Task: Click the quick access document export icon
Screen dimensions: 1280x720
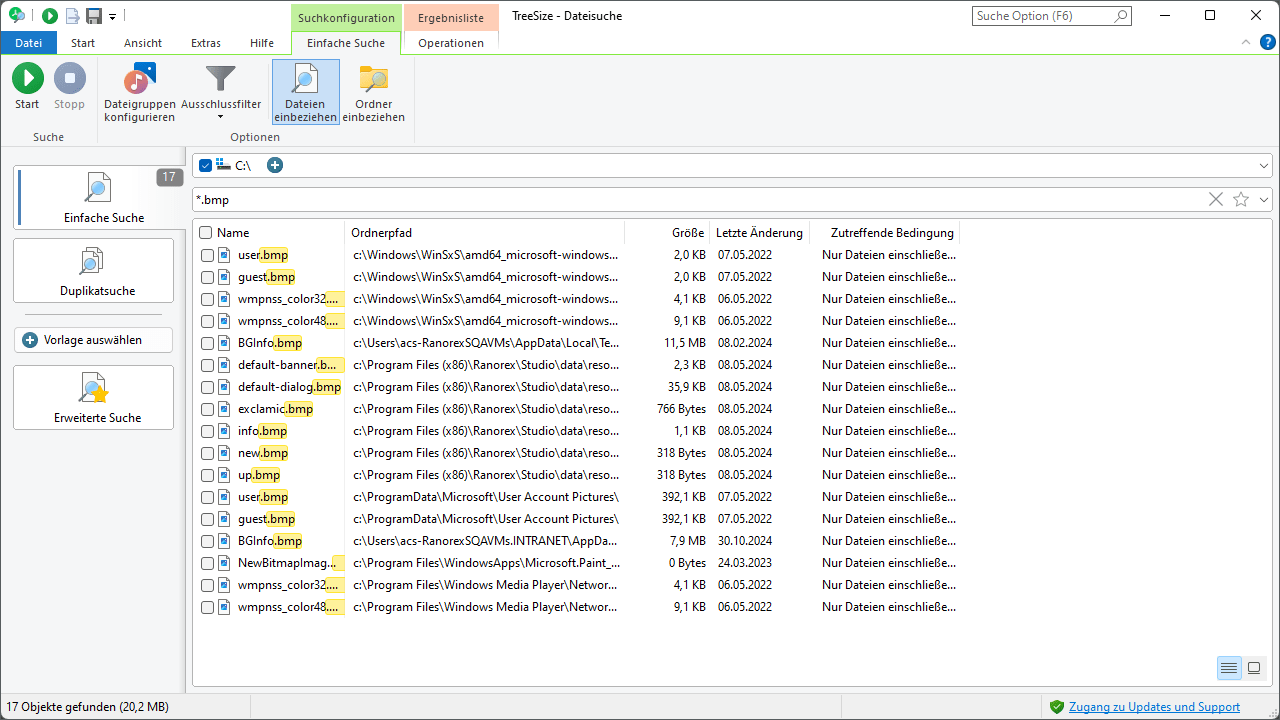Action: (72, 15)
